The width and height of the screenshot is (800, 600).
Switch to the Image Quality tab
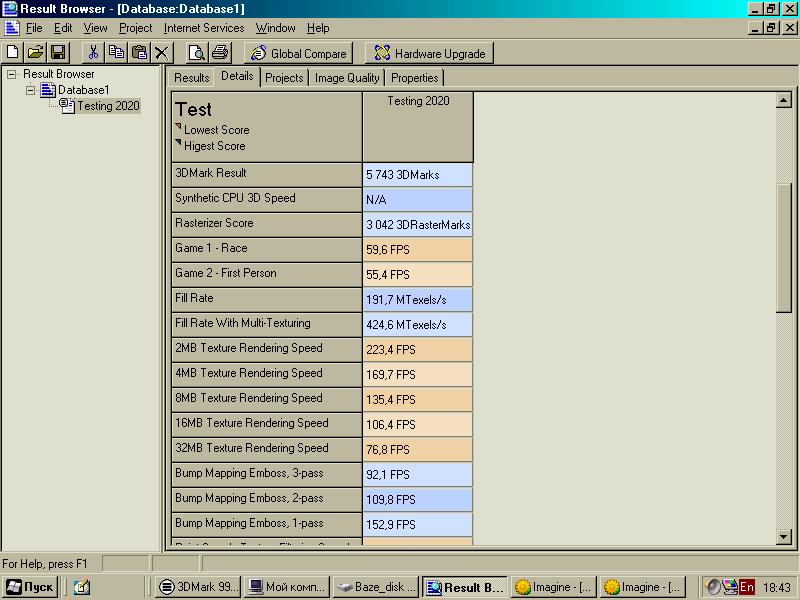coord(347,78)
